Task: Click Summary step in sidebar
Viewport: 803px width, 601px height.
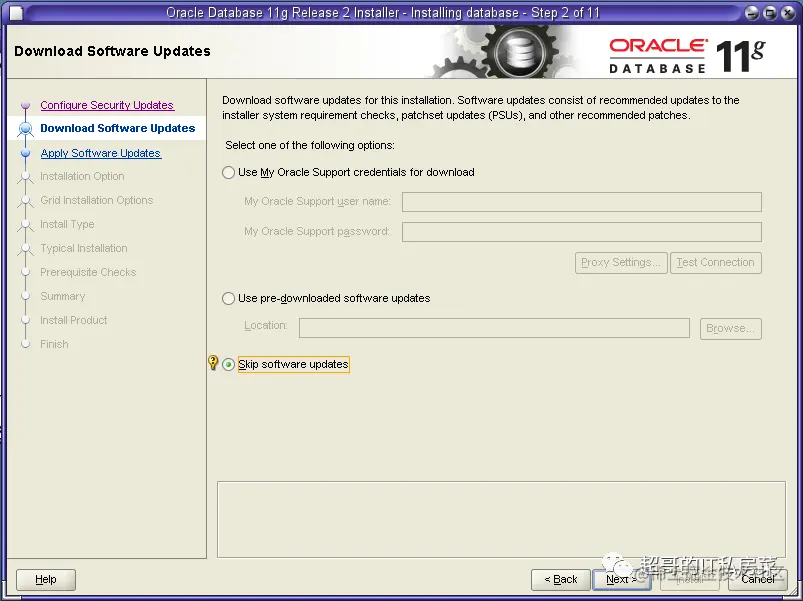Action: 63,296
